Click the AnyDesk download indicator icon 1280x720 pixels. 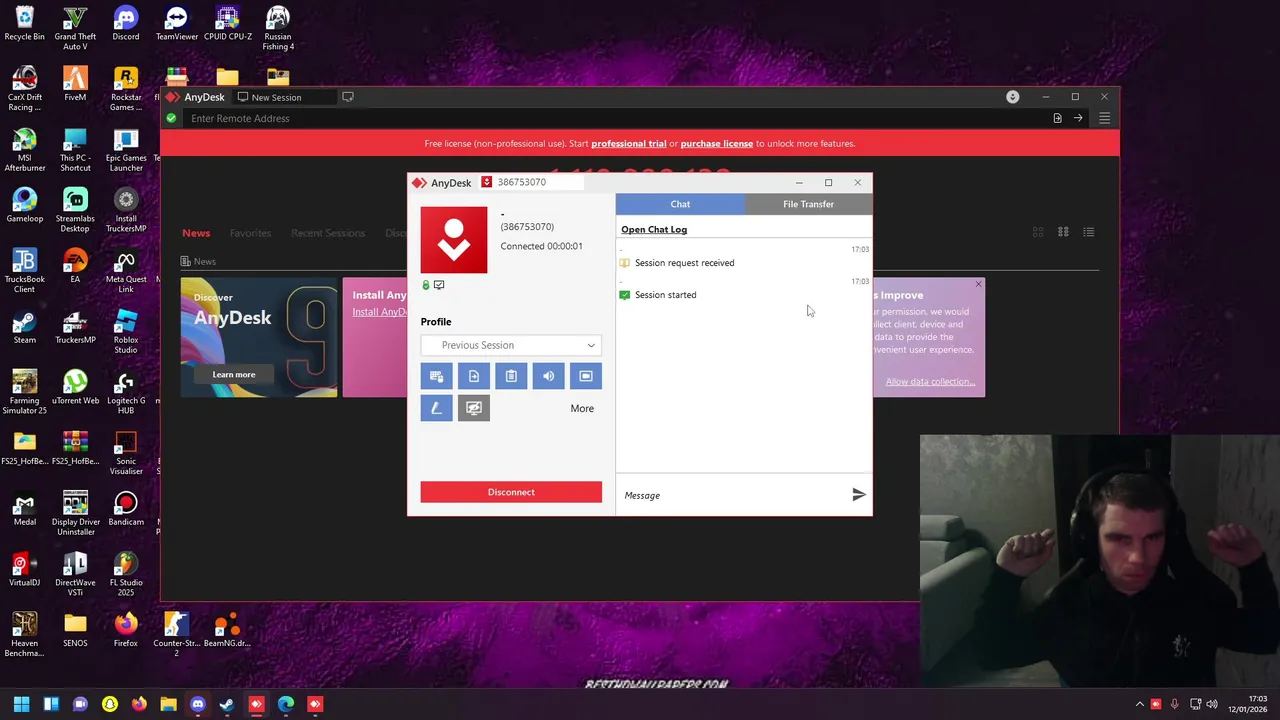point(1013,97)
